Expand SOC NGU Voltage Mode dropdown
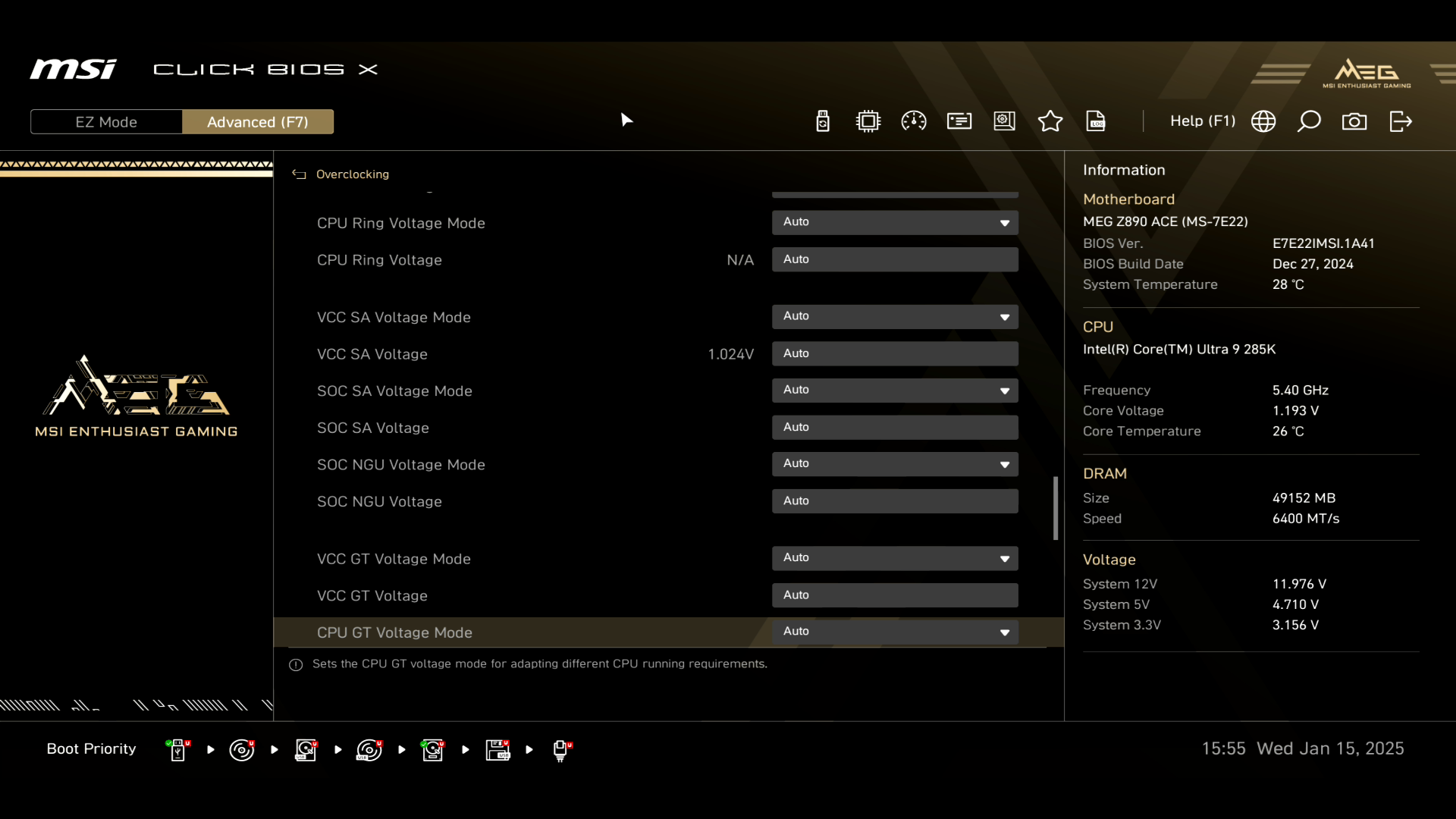 pyautogui.click(x=895, y=463)
